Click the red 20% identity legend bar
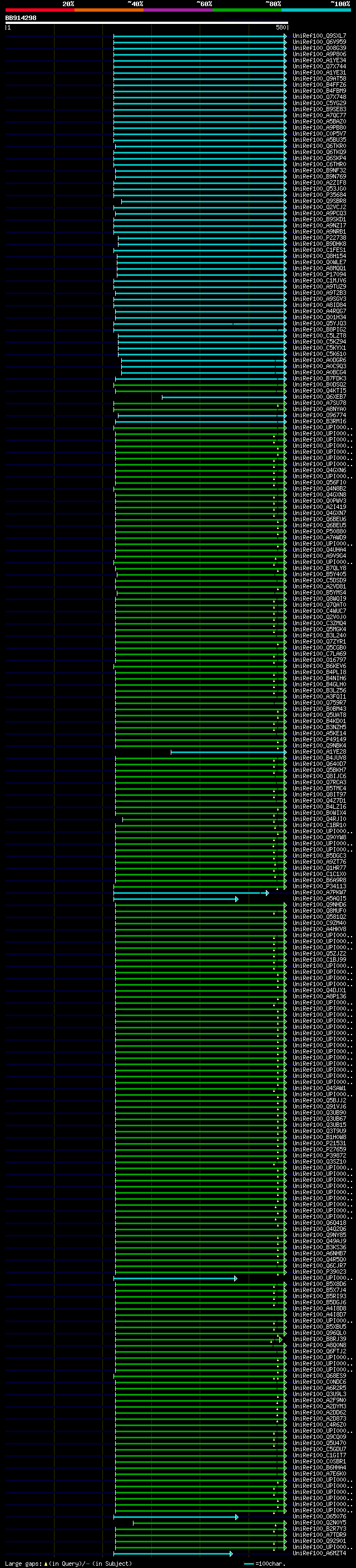This screenshot has height=1568, width=356. 39,10
